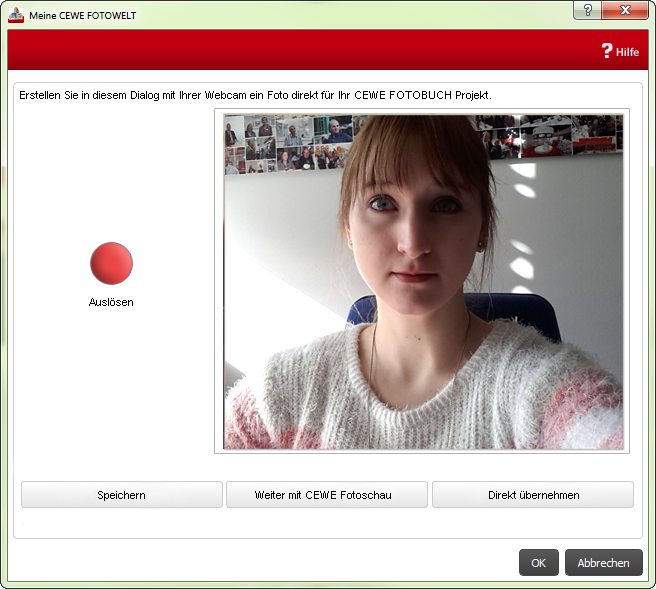Click the "Meine CEWE FOTOWELT" window title

point(82,16)
